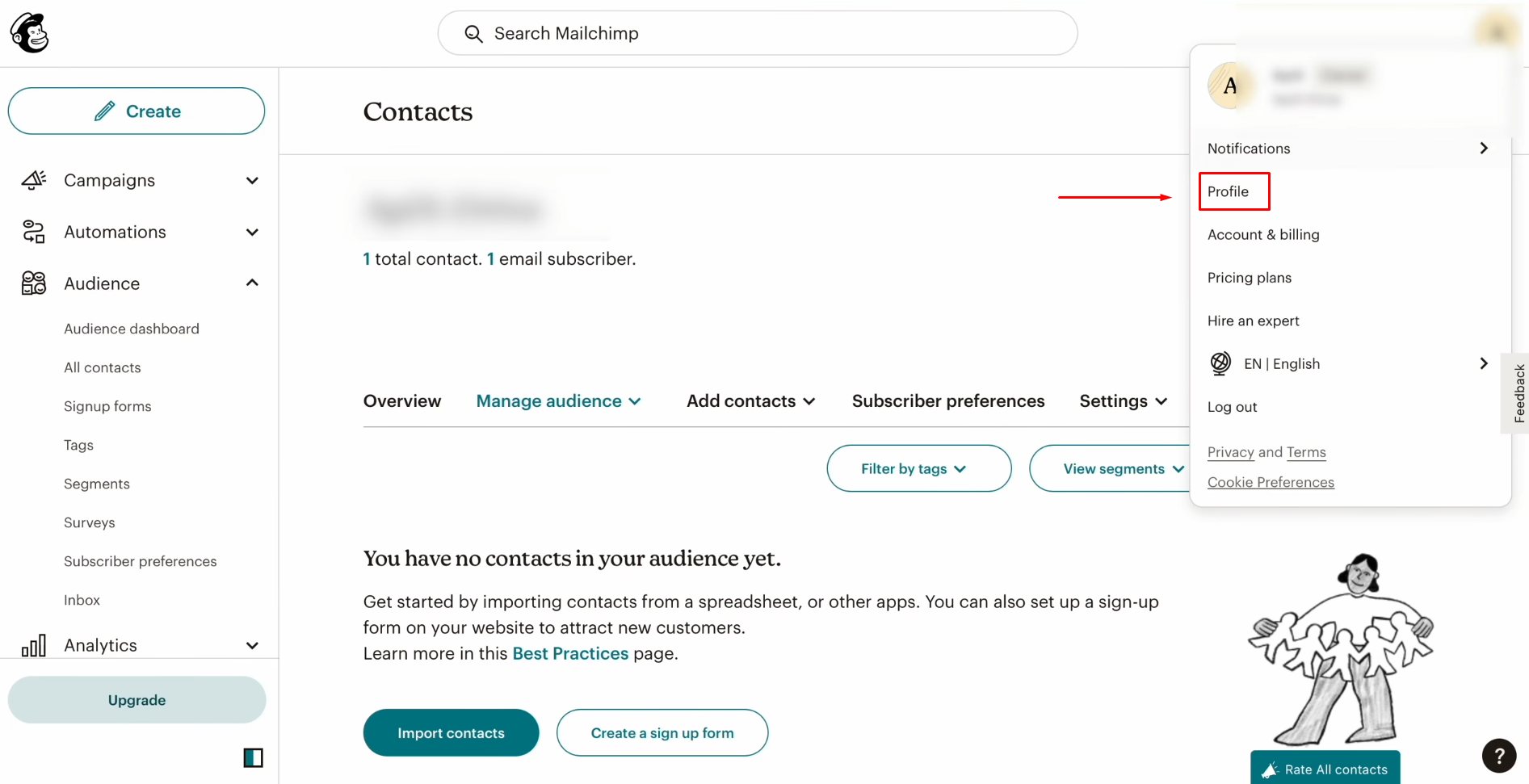The height and width of the screenshot is (784, 1529).
Task: Open Inbox in sidebar
Action: 82,600
